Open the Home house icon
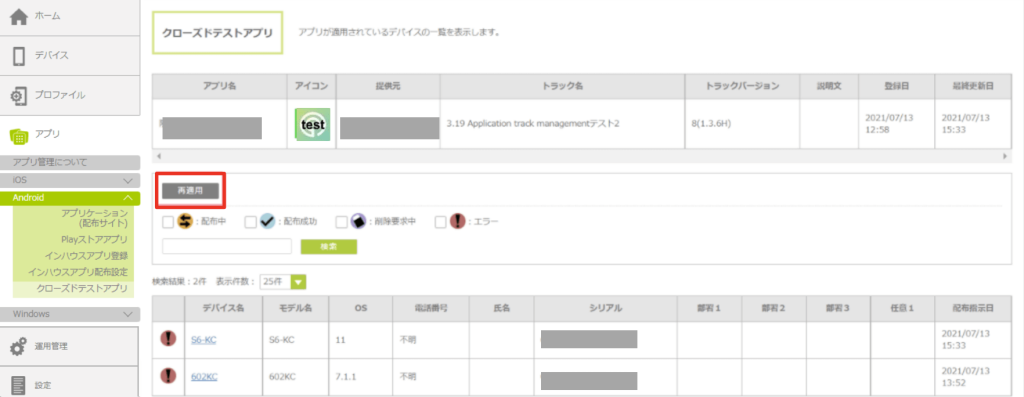The image size is (1024, 397). pyautogui.click(x=19, y=17)
